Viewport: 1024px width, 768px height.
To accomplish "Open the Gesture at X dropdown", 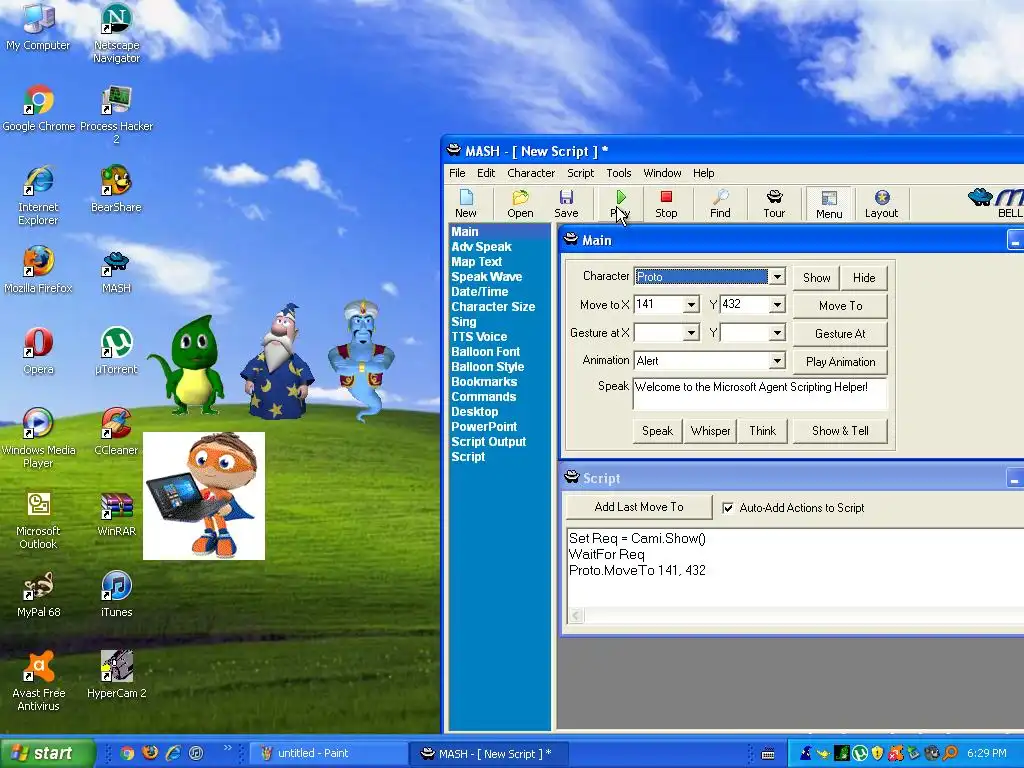I will [x=691, y=333].
